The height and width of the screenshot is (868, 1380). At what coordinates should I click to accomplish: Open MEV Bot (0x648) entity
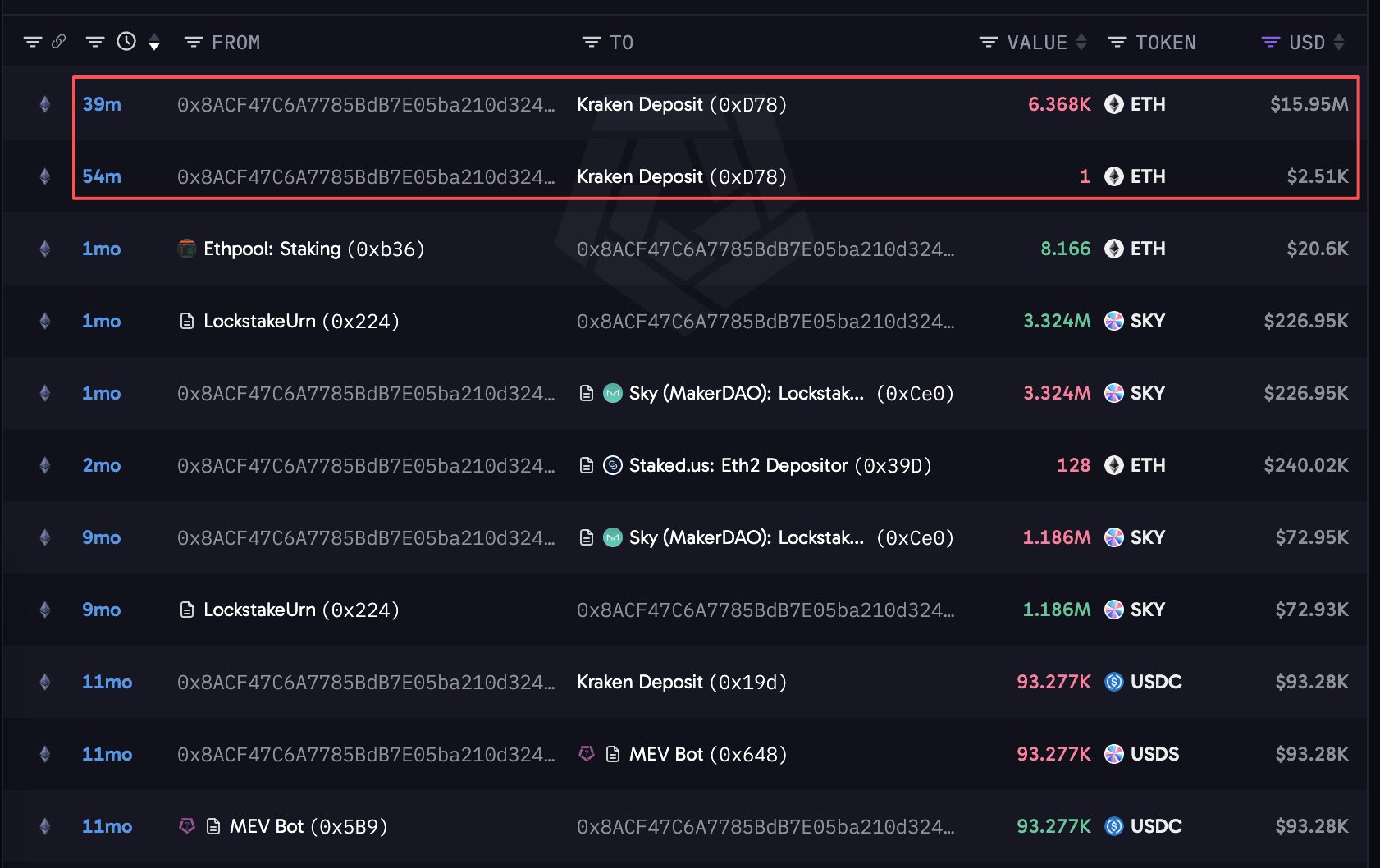[x=708, y=754]
